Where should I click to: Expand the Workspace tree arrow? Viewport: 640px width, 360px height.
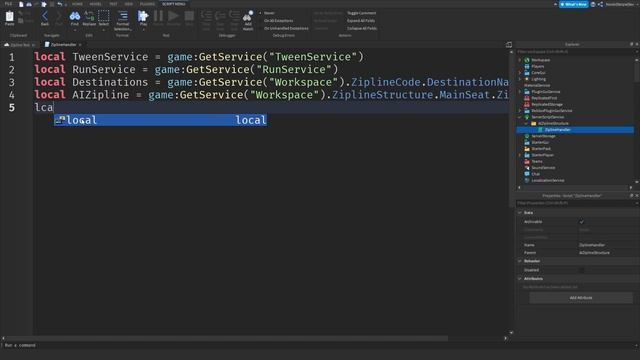520,60
